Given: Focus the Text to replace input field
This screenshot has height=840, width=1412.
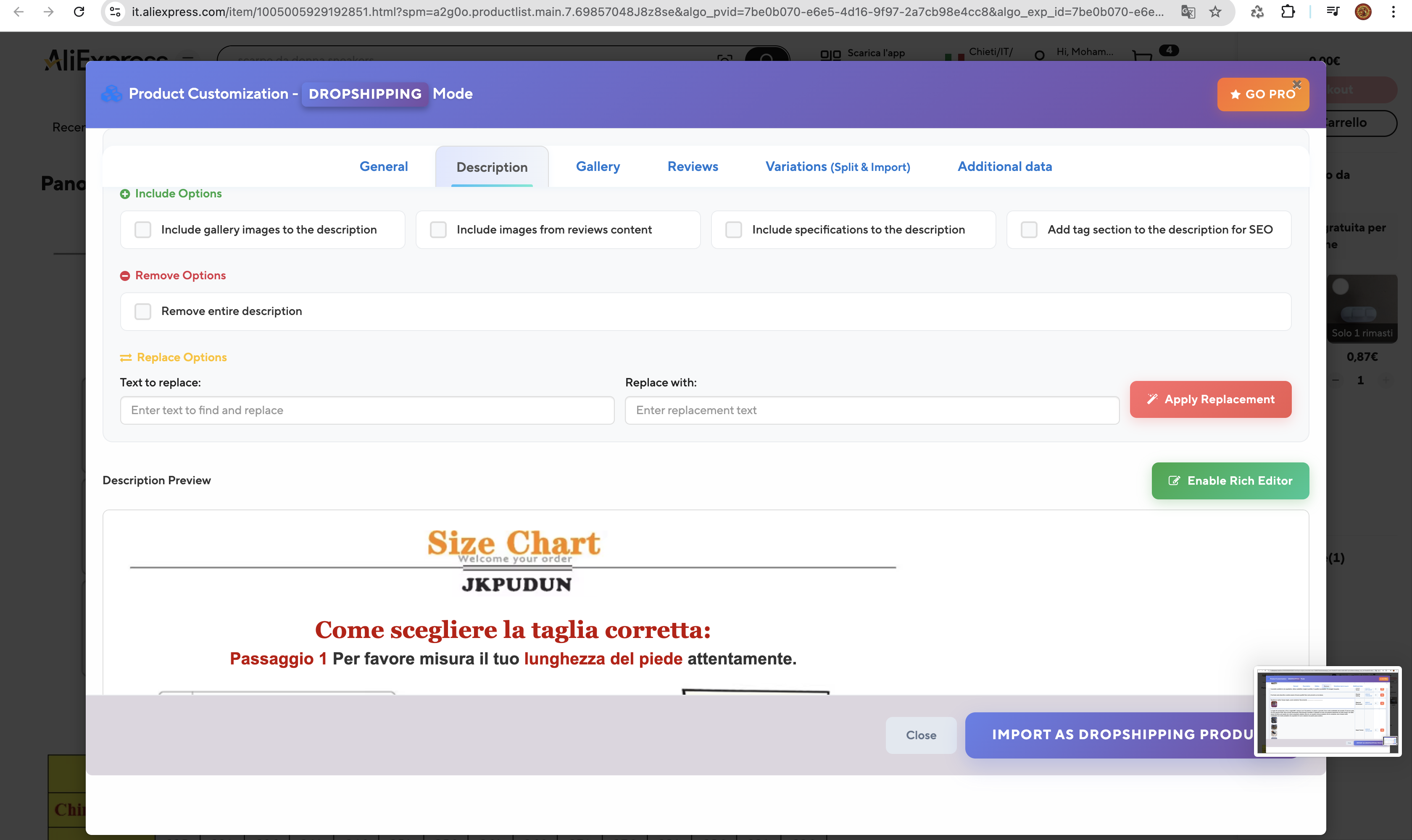Looking at the screenshot, I should point(367,410).
